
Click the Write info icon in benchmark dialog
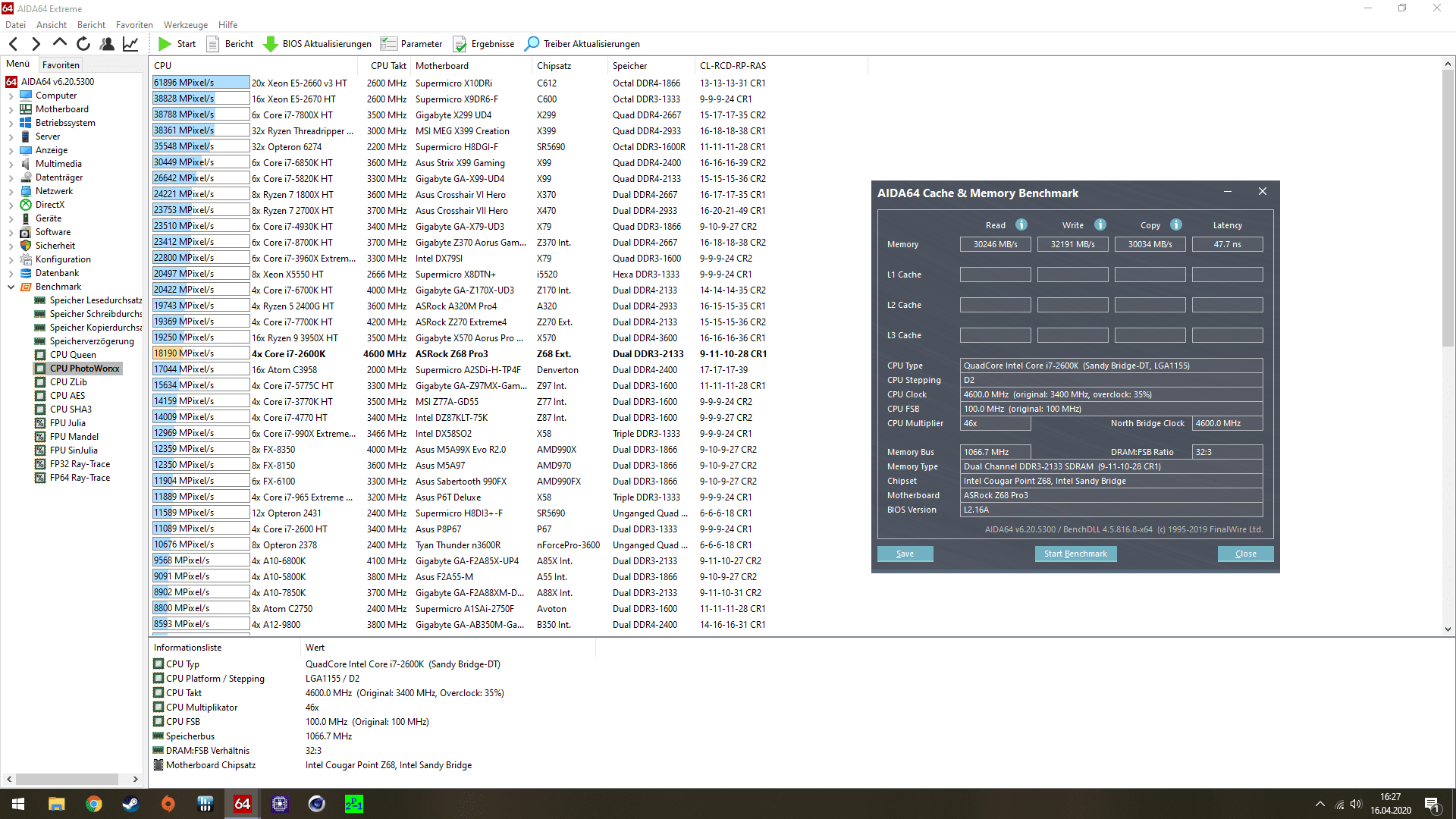[x=1100, y=224]
